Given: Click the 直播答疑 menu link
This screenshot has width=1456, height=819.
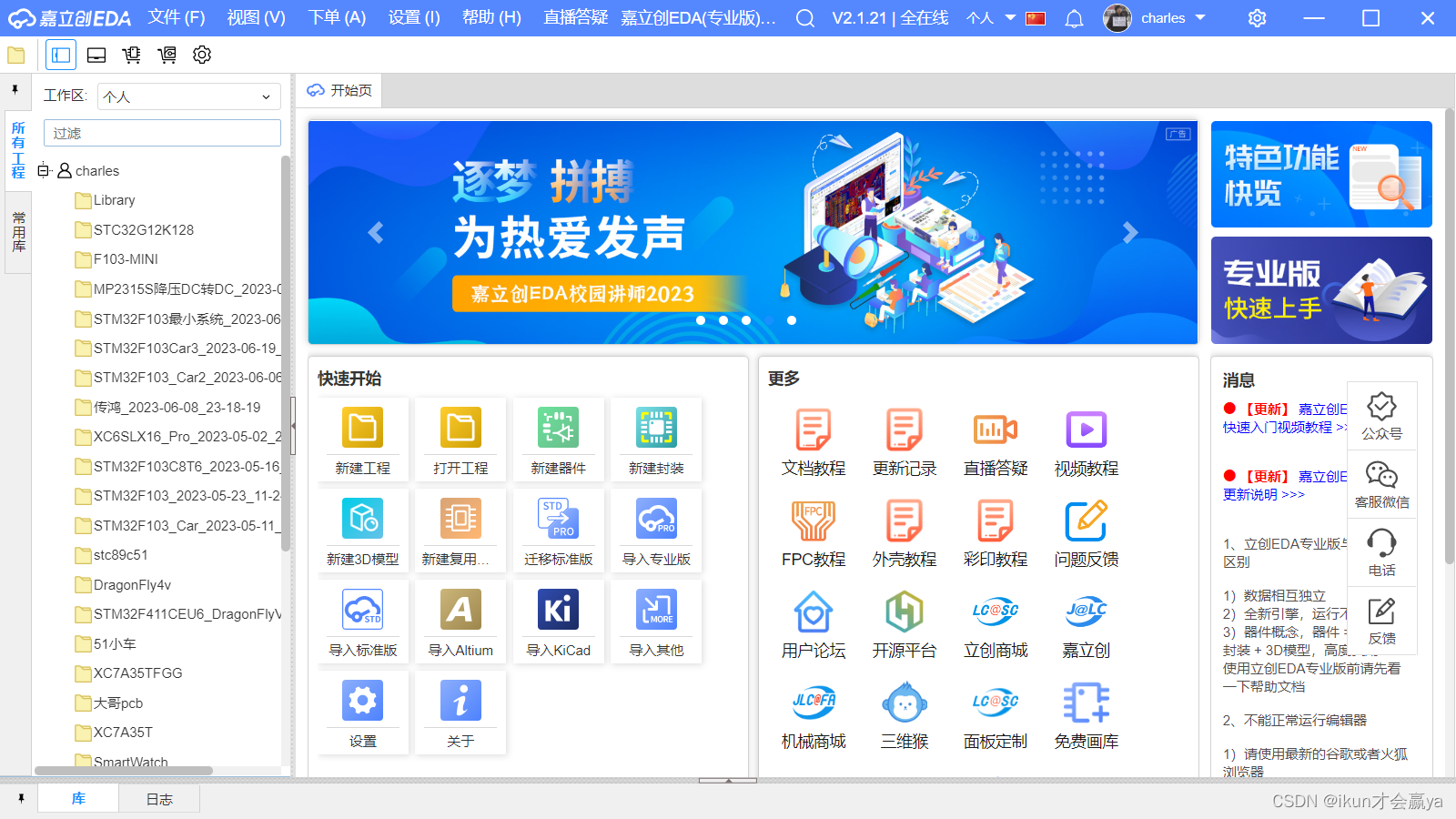Looking at the screenshot, I should coord(575,17).
